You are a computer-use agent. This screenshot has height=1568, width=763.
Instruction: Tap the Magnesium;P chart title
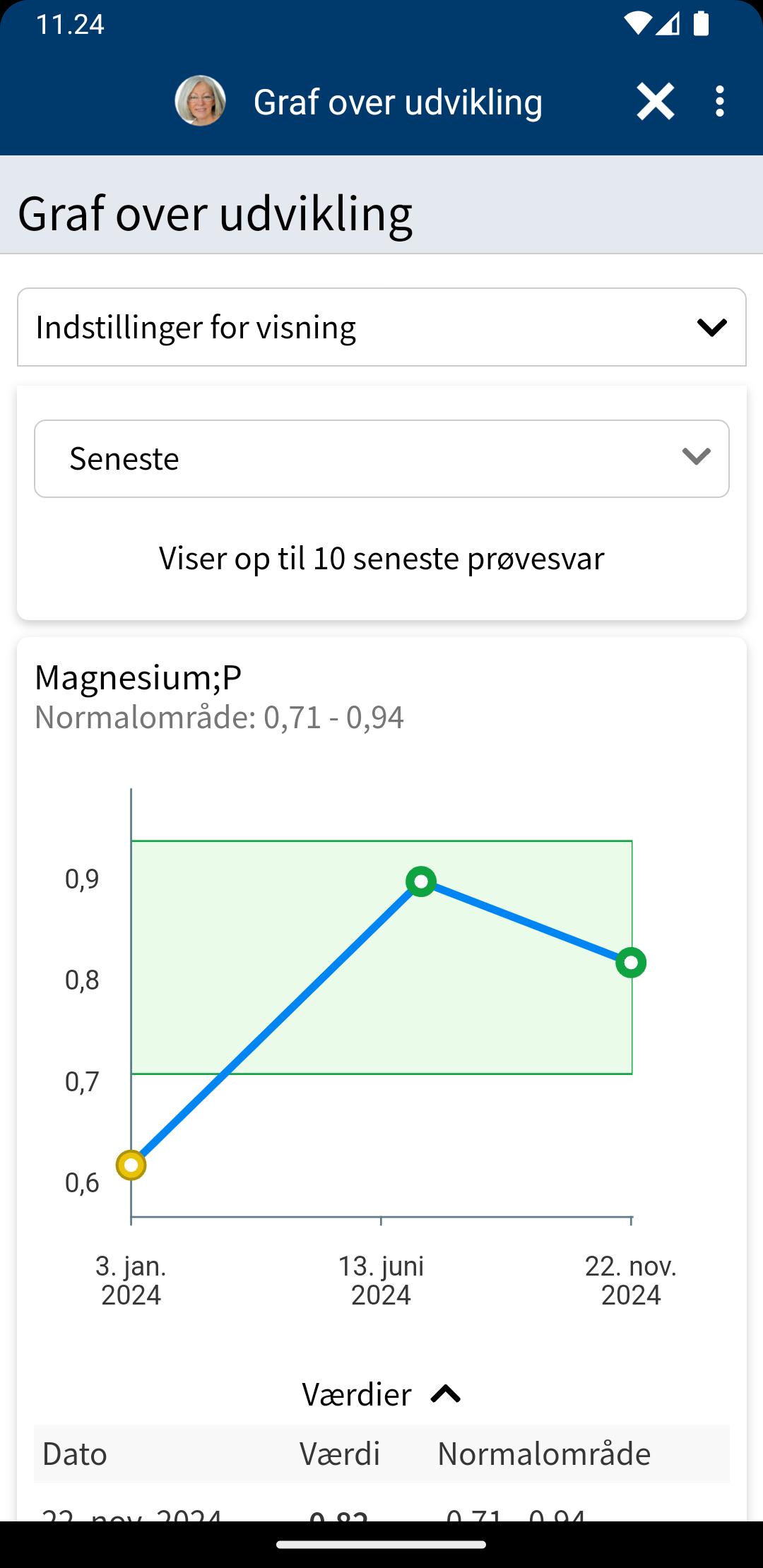[x=138, y=677]
